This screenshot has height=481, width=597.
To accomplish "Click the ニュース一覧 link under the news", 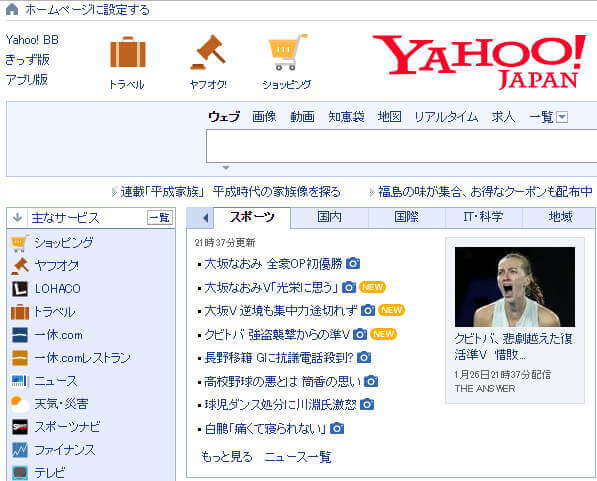I will click(x=298, y=456).
